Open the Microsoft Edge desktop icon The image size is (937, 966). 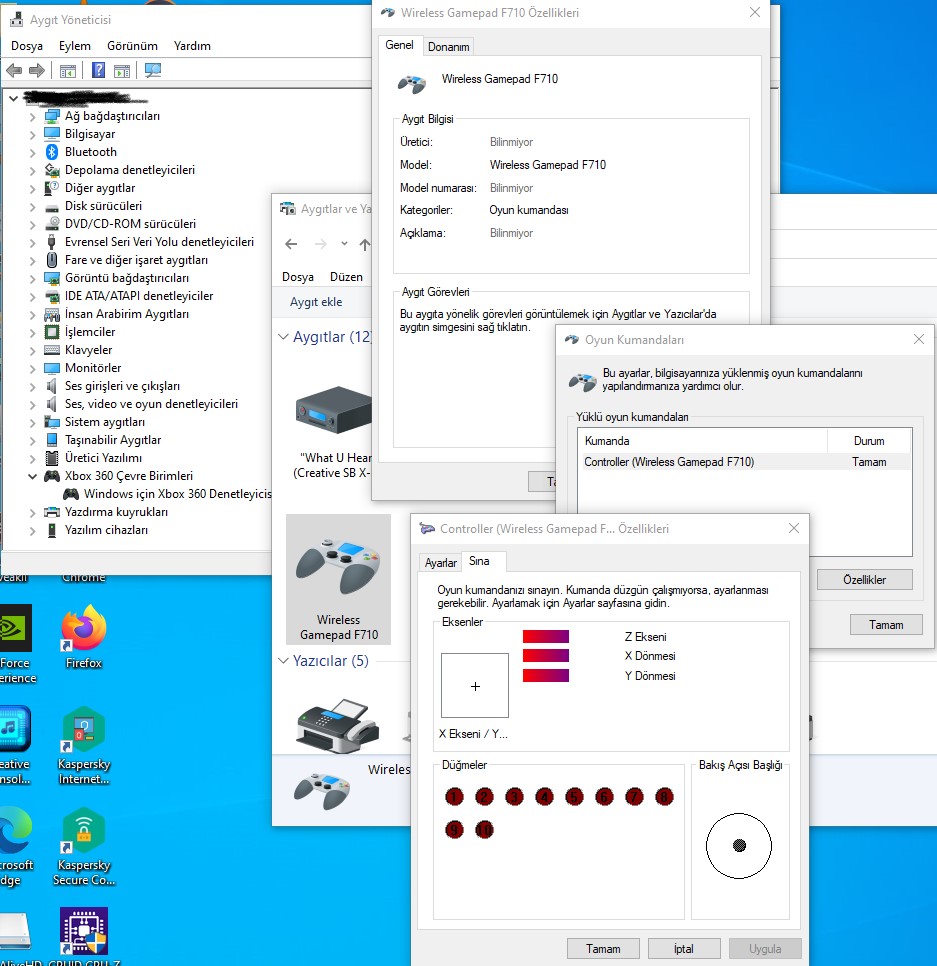tap(15, 847)
